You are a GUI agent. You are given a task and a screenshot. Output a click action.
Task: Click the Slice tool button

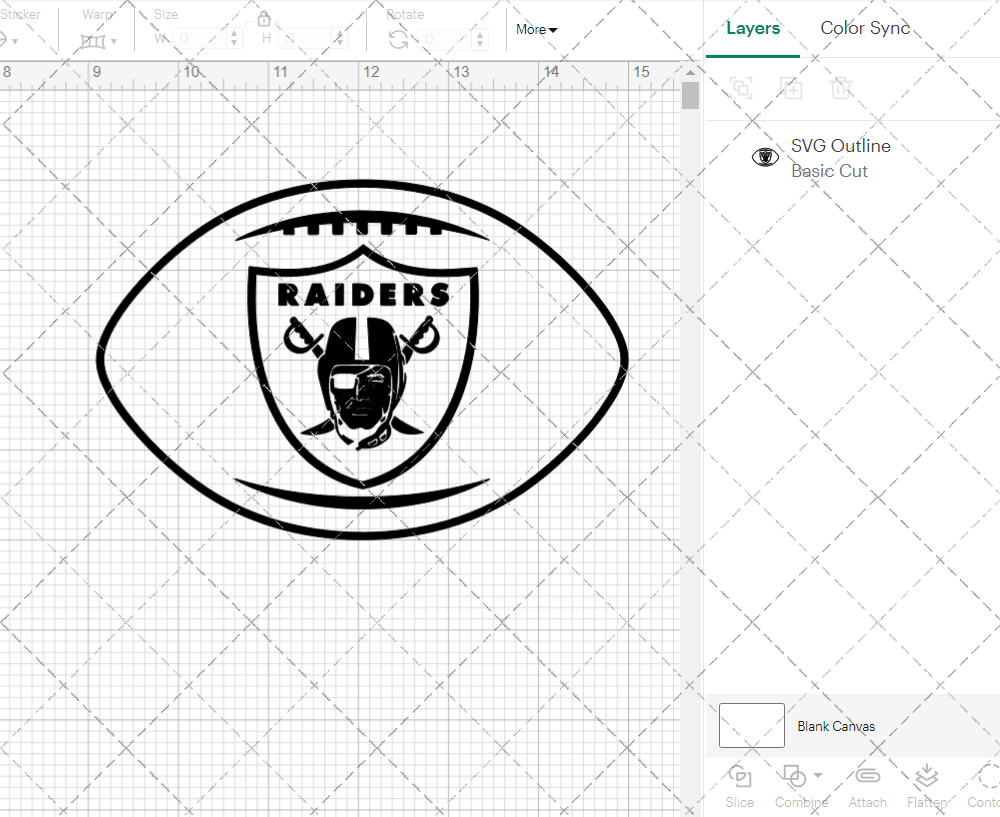(x=739, y=787)
